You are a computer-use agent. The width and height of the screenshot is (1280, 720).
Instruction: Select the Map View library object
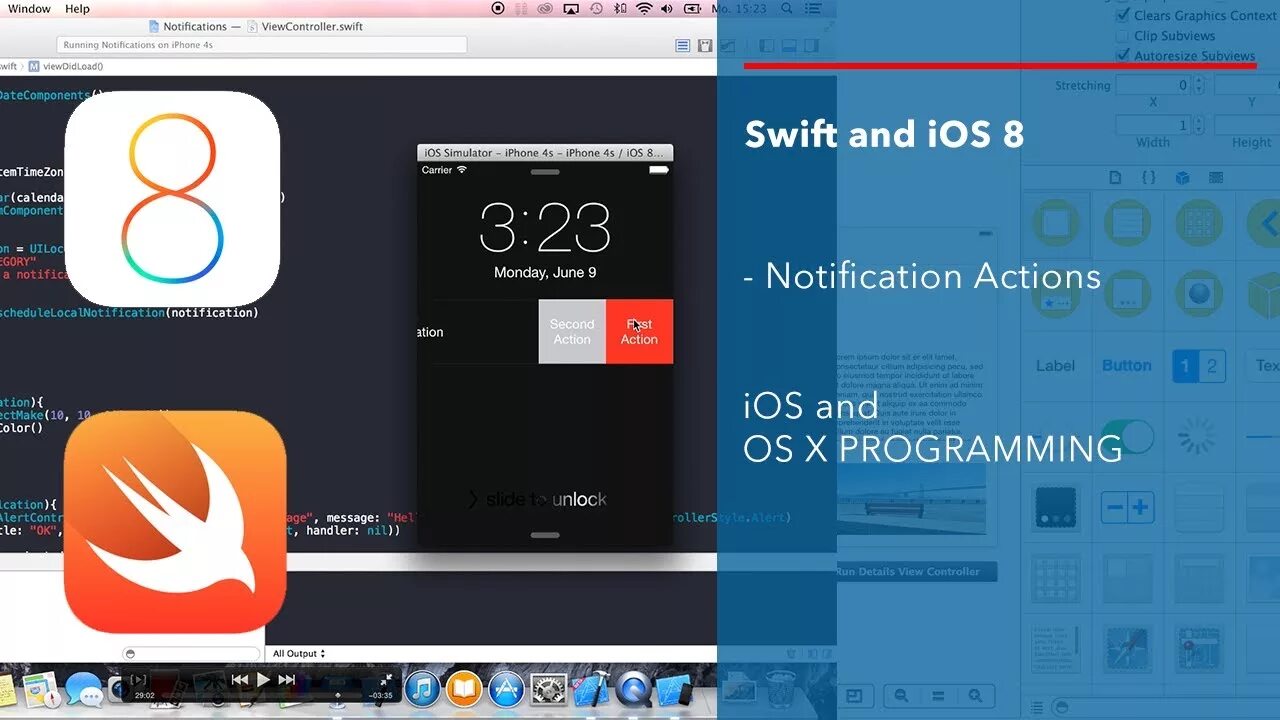click(1199, 650)
